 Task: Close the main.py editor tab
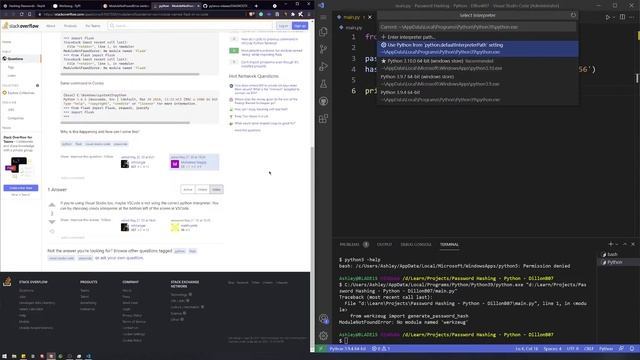[370, 17]
